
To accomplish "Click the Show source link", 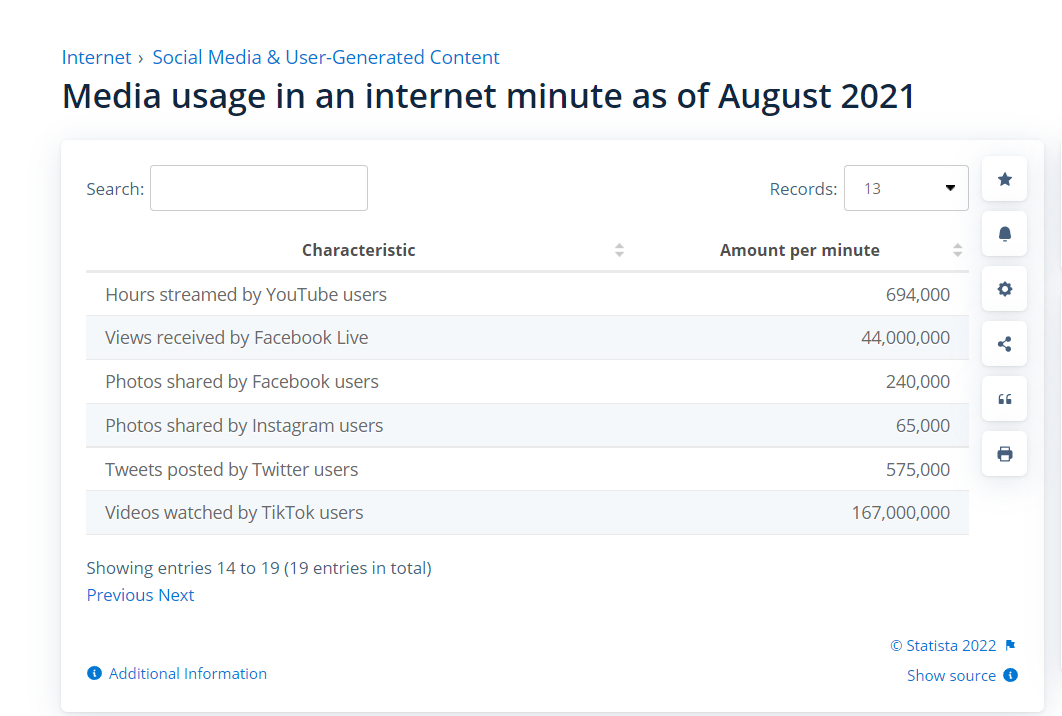I will coord(951,675).
